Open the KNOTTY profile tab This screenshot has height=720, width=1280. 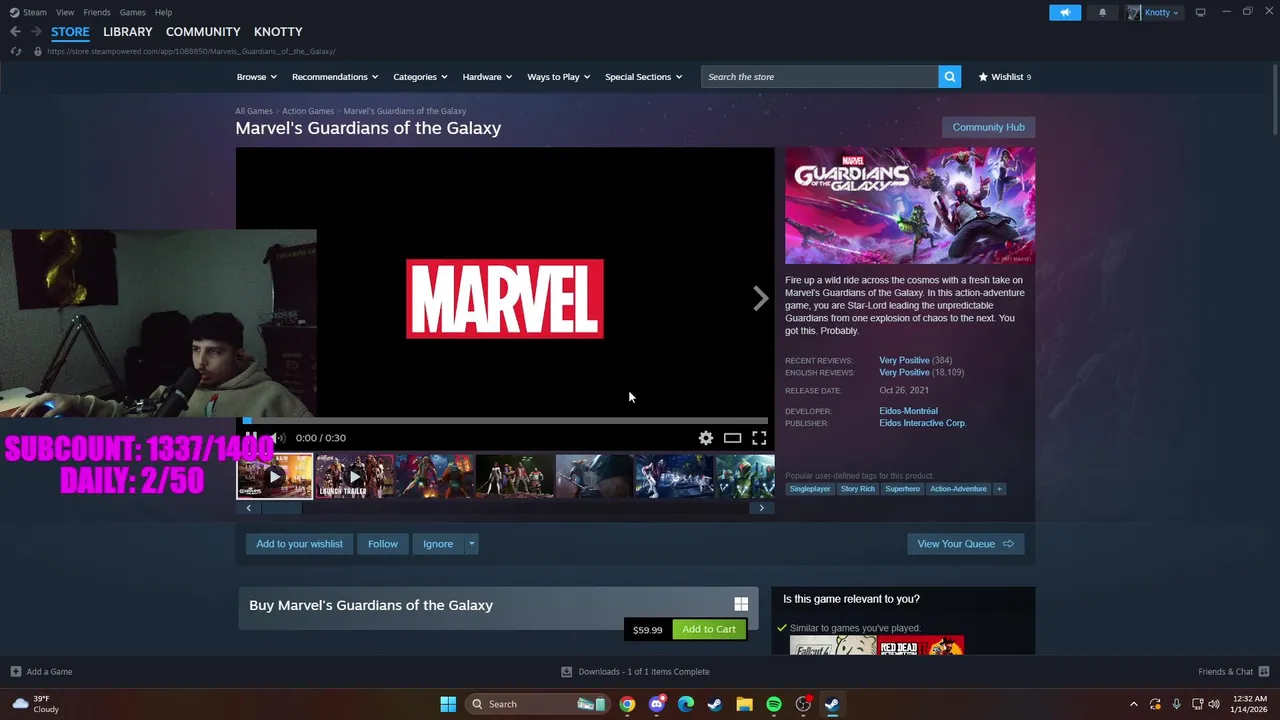pyautogui.click(x=278, y=32)
